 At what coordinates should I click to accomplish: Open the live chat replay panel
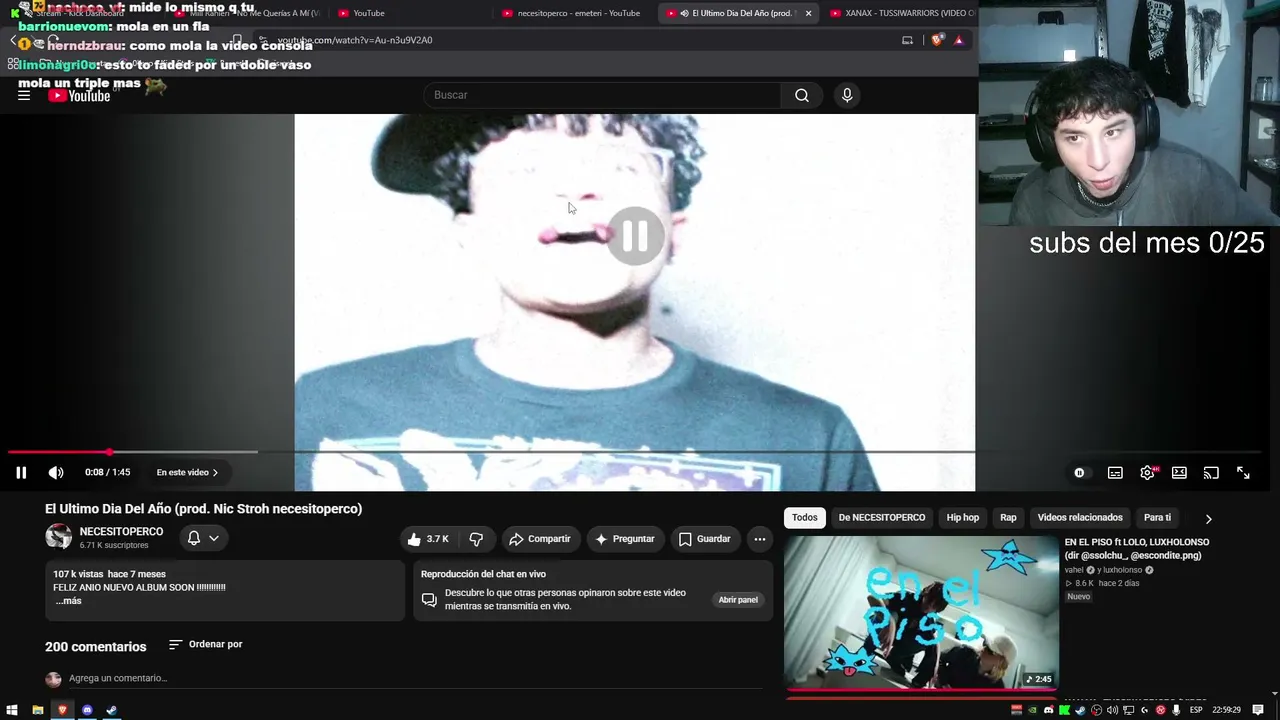pos(738,600)
